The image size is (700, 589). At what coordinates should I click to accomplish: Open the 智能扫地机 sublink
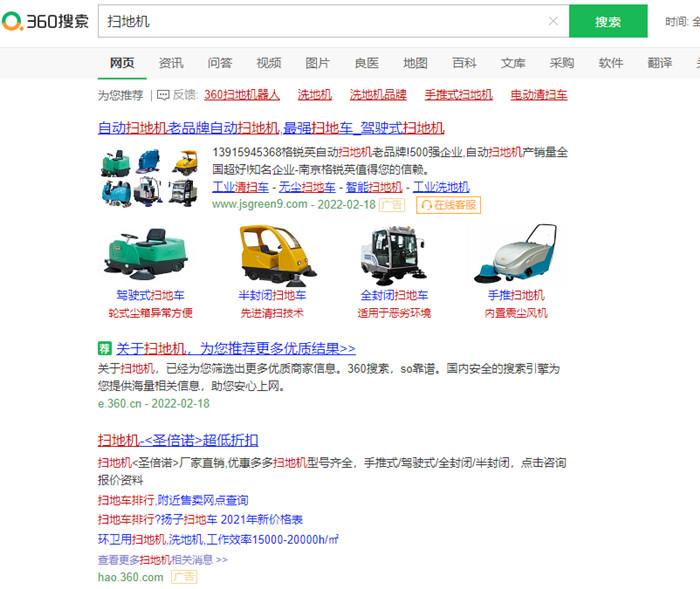coord(374,187)
